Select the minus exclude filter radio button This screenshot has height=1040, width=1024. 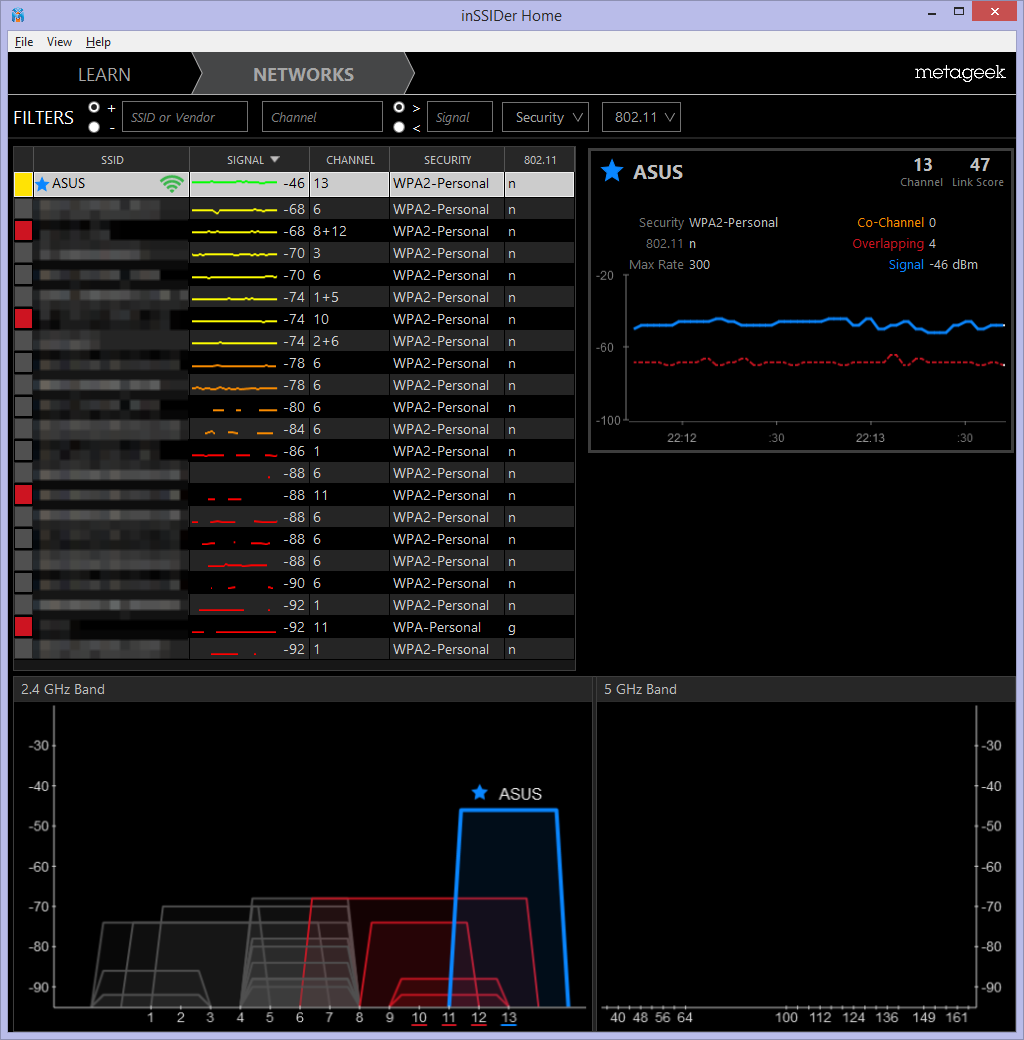tap(94, 127)
